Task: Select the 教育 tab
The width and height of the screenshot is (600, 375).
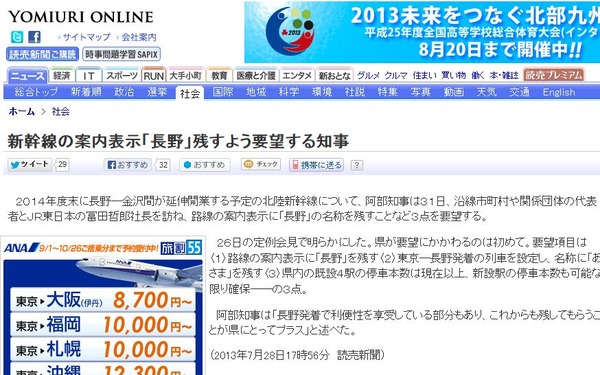Action: (219, 75)
